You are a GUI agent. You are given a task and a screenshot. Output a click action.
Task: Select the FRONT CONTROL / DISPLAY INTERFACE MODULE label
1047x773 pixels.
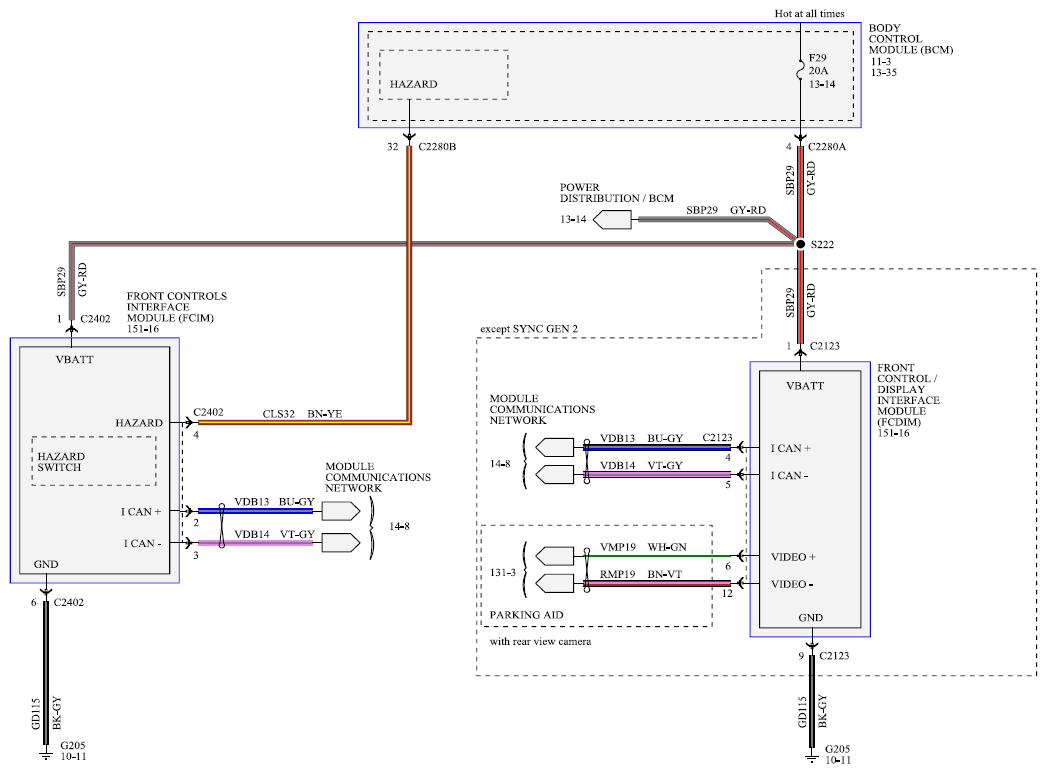click(908, 395)
